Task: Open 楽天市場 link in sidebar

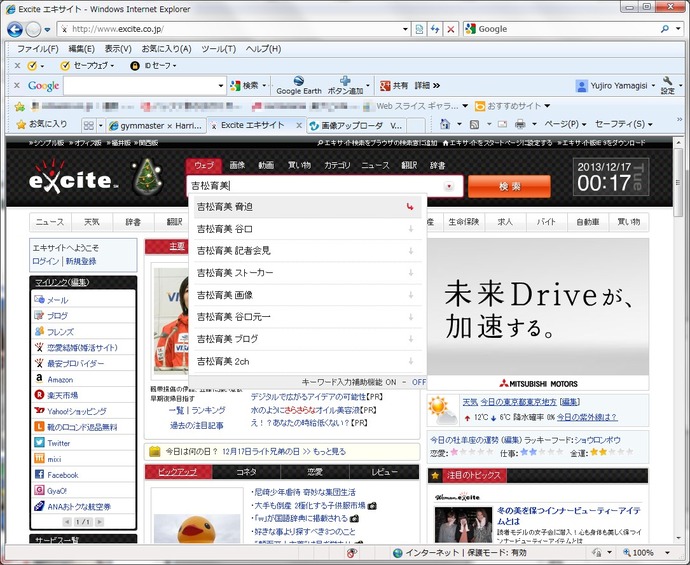Action: coord(62,395)
